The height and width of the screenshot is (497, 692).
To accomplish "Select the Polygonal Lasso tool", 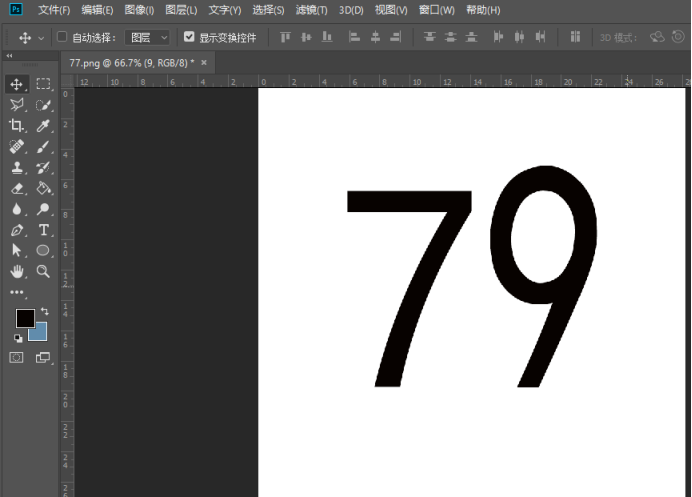I will coord(17,105).
